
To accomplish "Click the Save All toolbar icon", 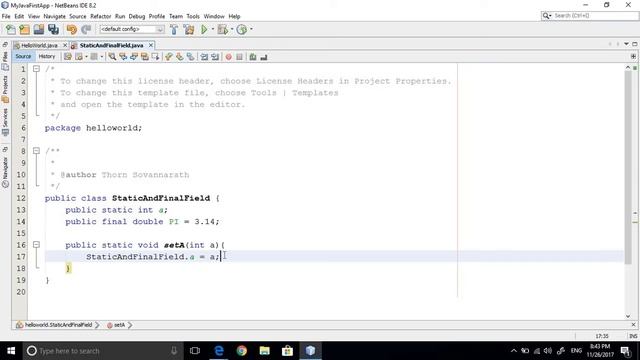I will pyautogui.click(x=53, y=29).
